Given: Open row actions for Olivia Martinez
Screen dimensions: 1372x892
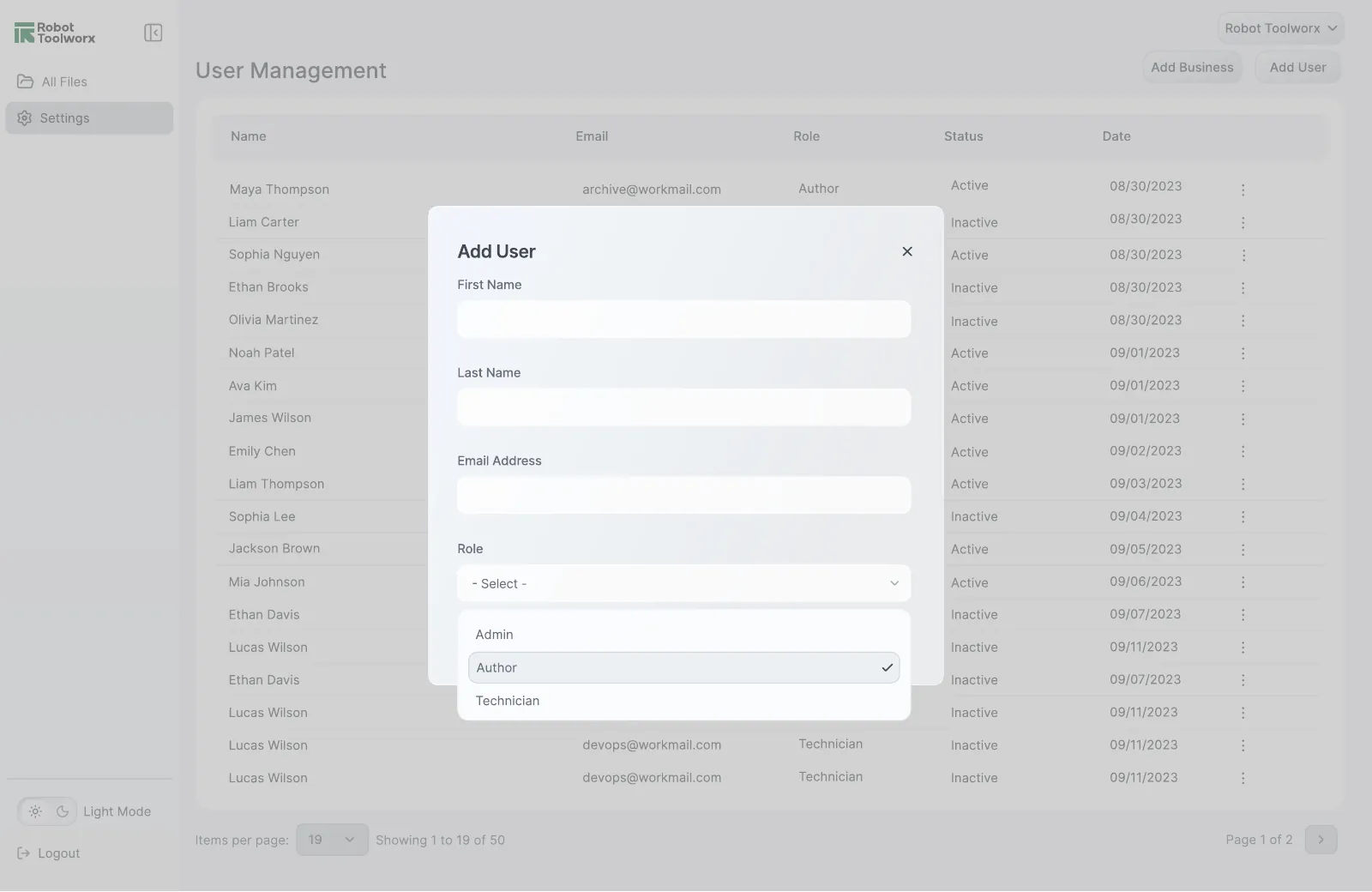Looking at the screenshot, I should tap(1243, 320).
